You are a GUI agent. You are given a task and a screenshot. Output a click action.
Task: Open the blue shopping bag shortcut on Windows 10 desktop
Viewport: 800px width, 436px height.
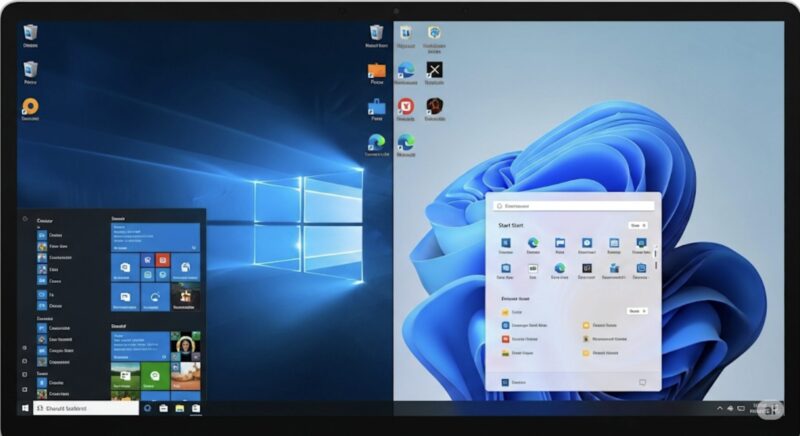pyautogui.click(x=377, y=107)
